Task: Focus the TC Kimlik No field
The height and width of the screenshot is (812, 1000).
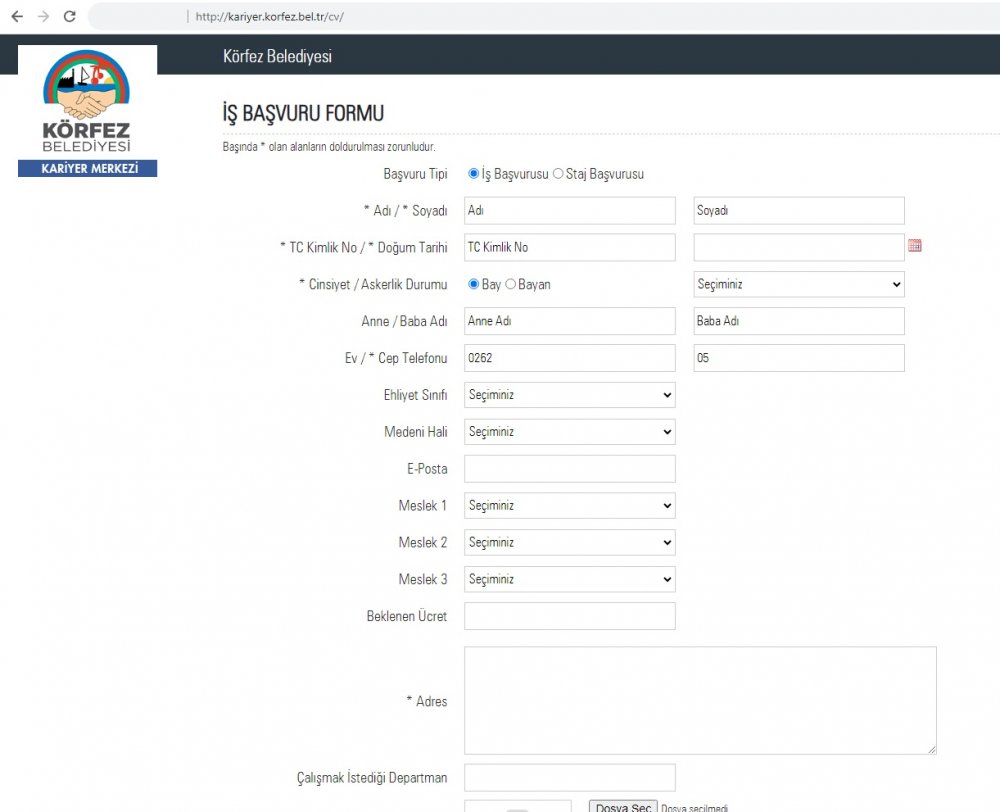Action: (x=569, y=247)
